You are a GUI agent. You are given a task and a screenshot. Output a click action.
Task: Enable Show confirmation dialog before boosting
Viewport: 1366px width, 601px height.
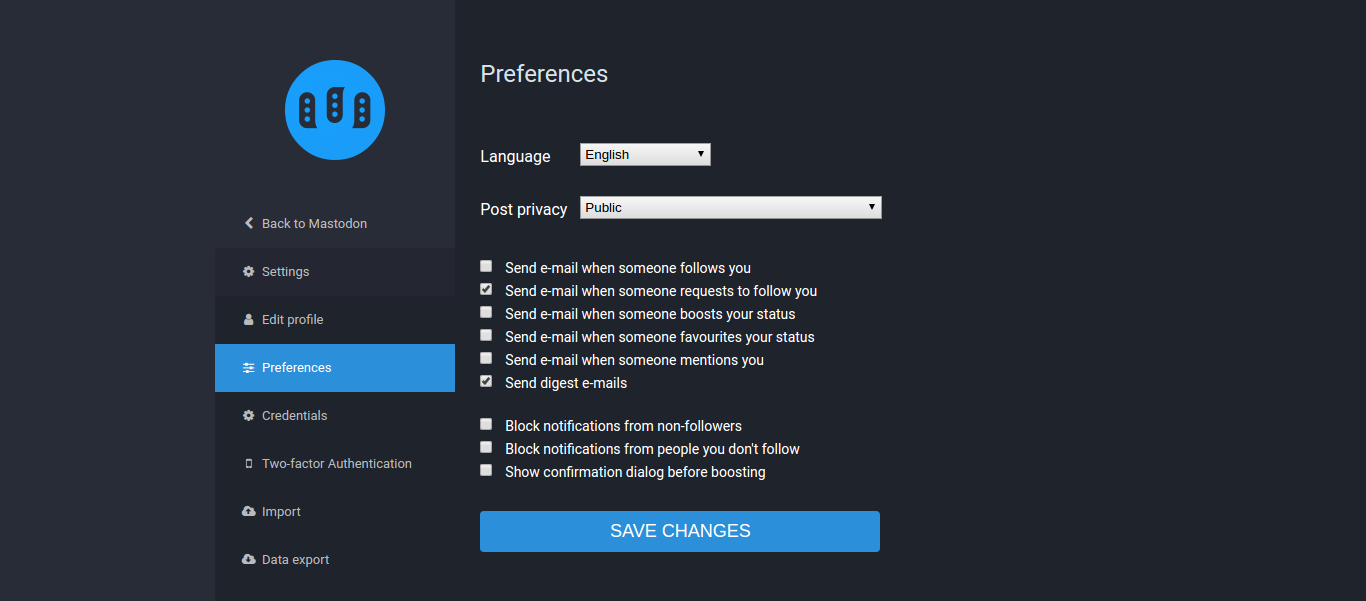(486, 470)
